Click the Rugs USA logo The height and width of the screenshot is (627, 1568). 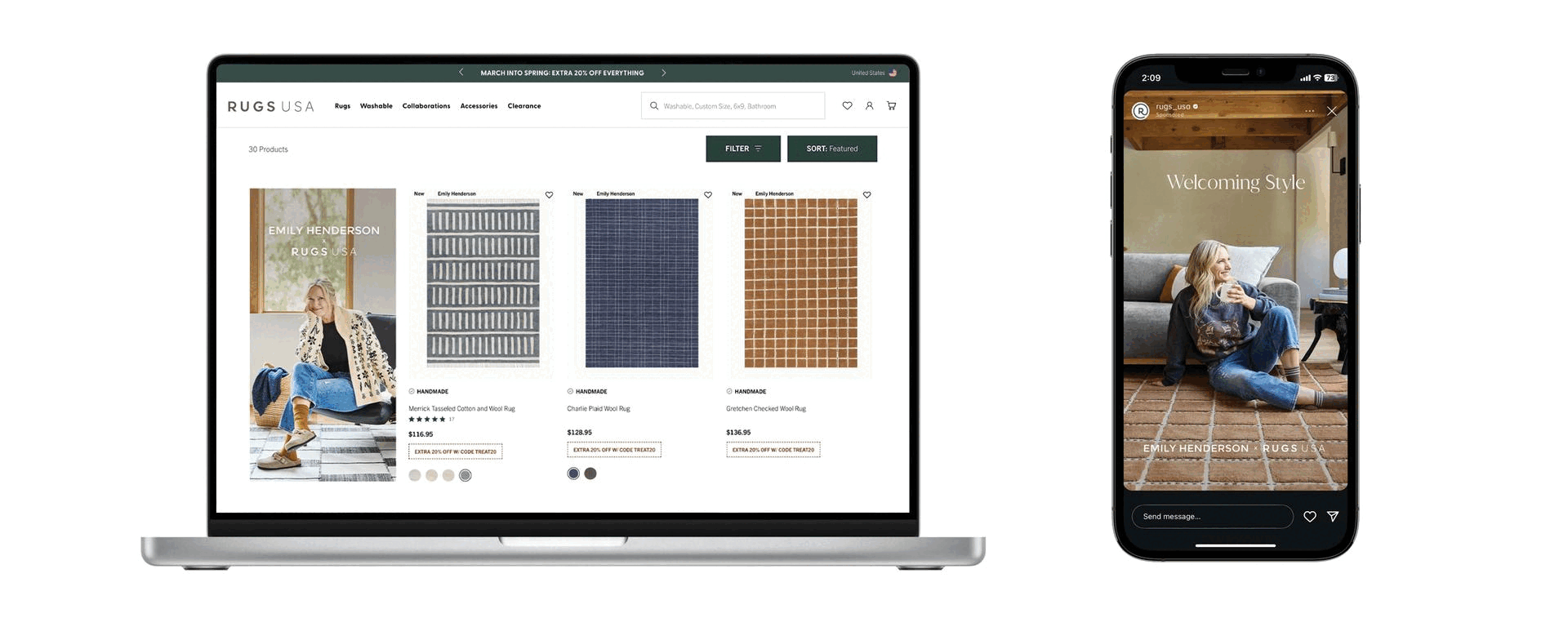[270, 106]
